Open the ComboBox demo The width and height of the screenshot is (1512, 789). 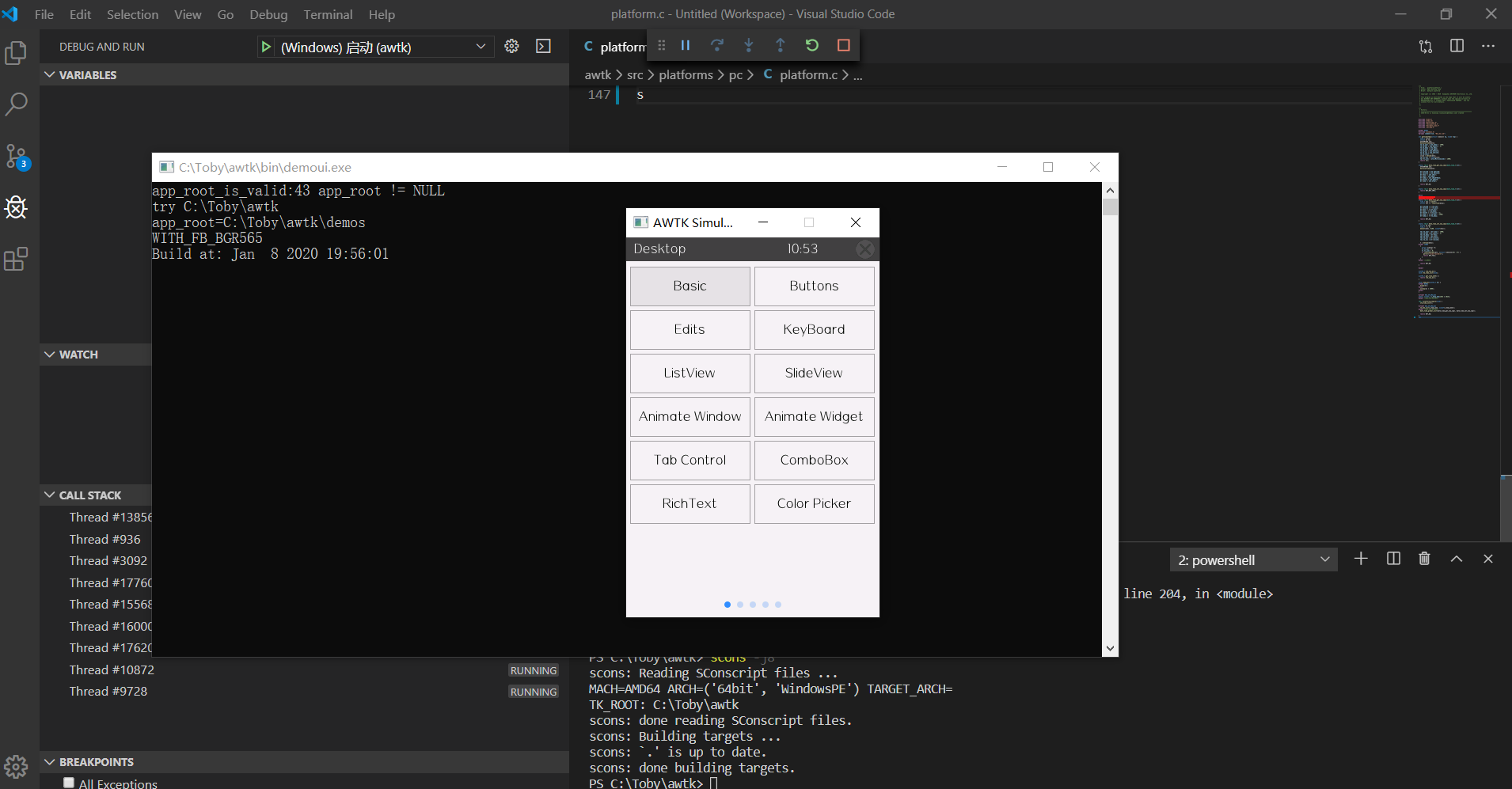pos(814,460)
